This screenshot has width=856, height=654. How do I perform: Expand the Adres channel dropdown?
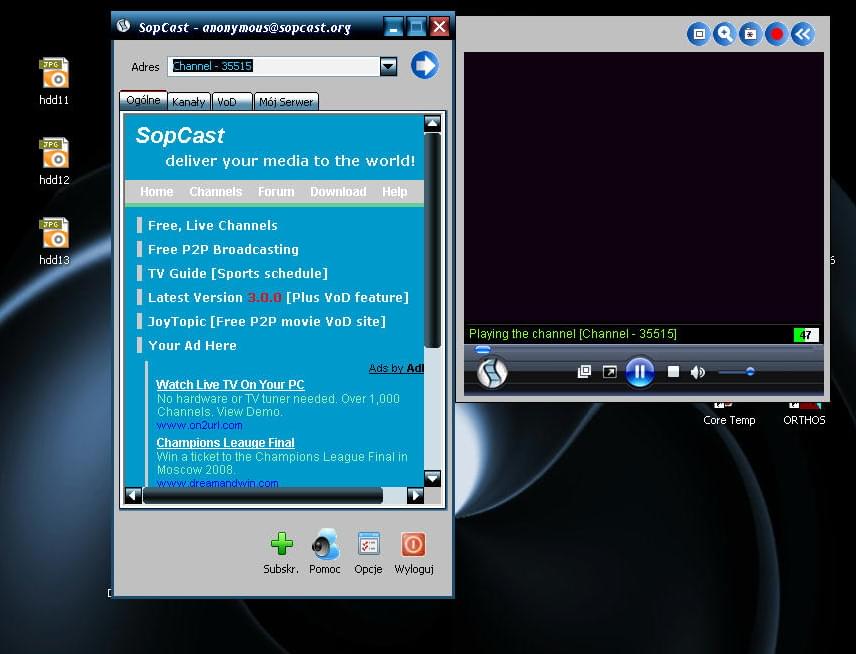[x=389, y=67]
